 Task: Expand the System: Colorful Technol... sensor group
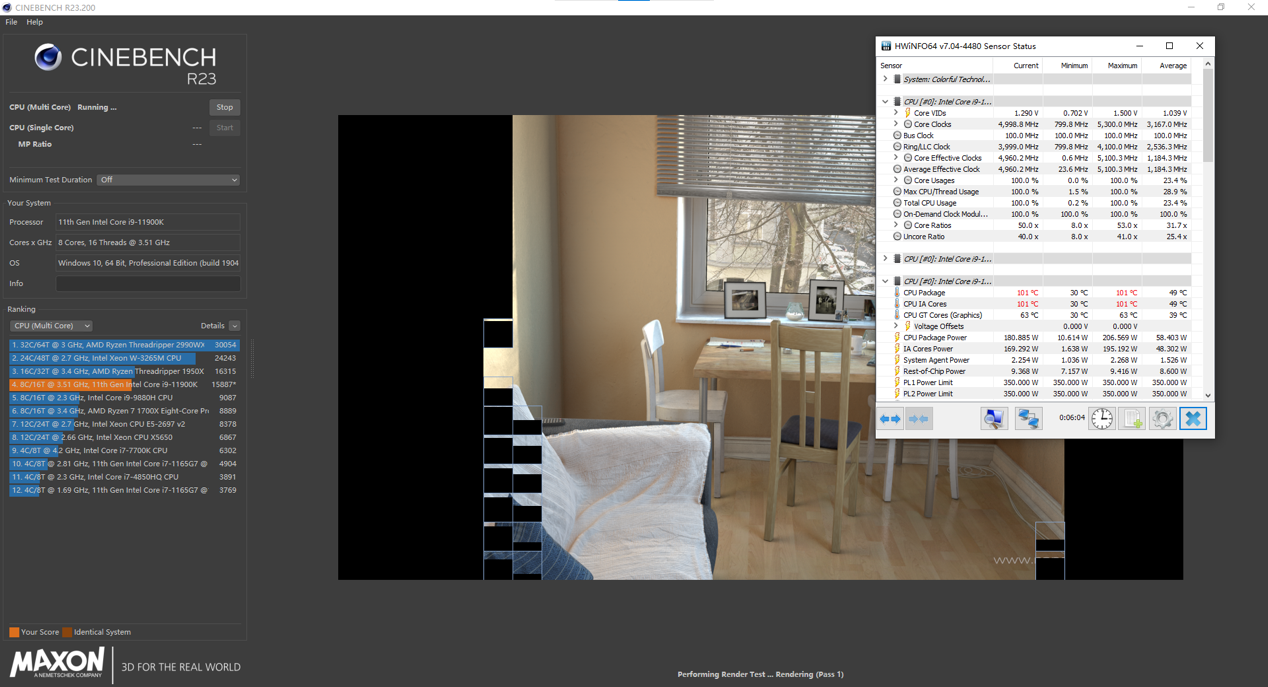pyautogui.click(x=885, y=79)
